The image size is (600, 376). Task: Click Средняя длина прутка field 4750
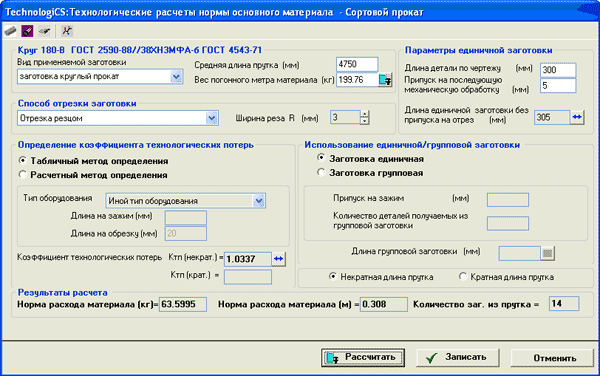(357, 64)
